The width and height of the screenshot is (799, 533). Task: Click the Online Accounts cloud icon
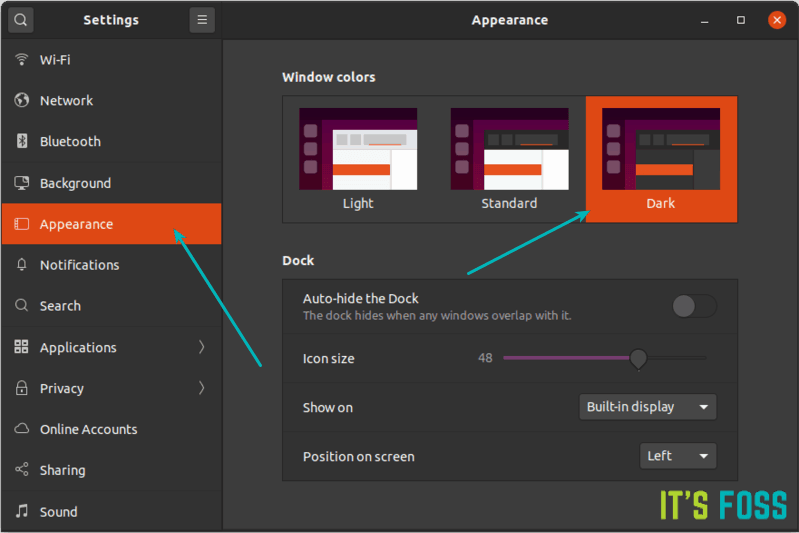[x=21, y=429]
